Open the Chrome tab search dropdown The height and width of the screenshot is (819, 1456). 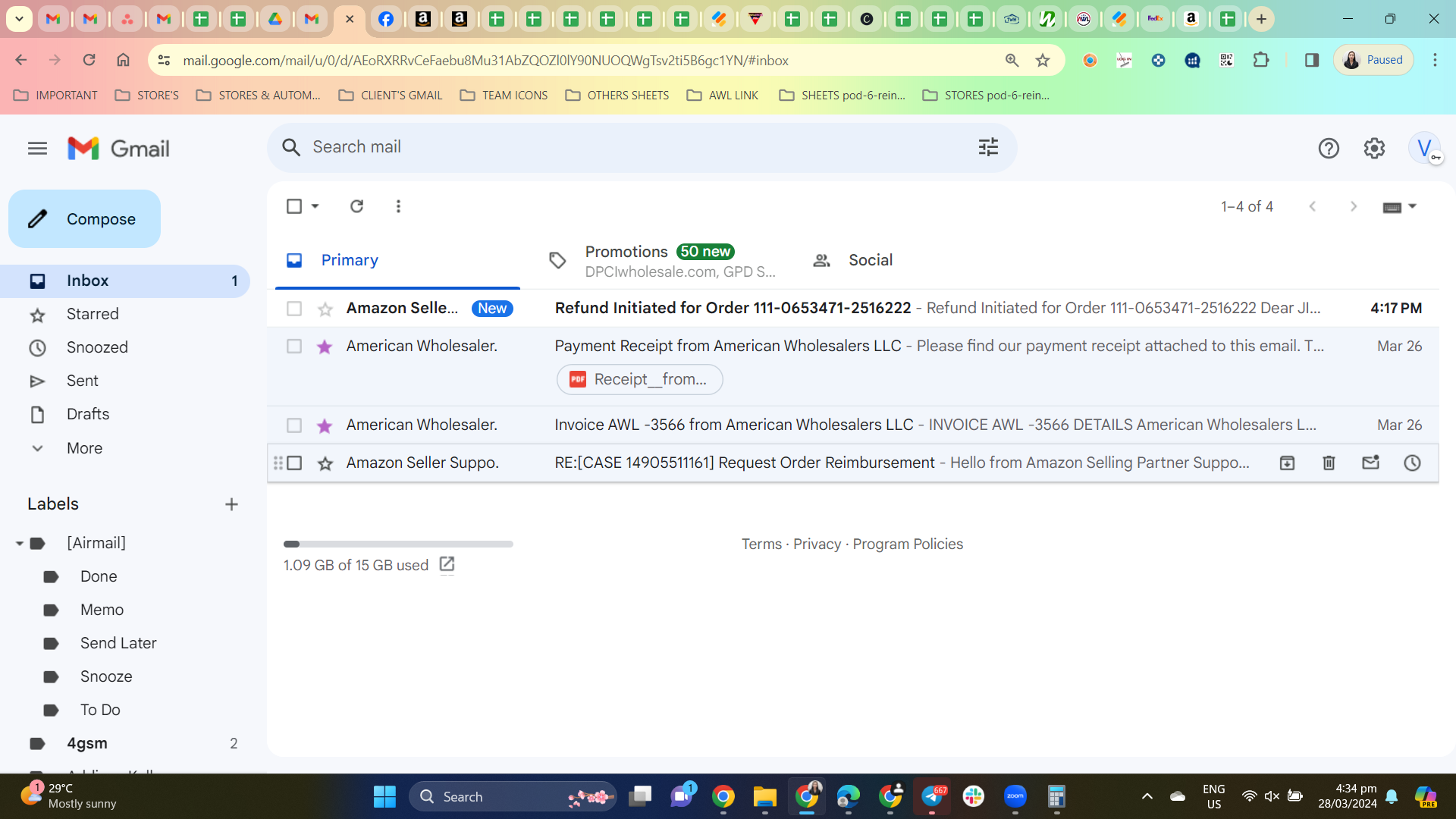(19, 19)
